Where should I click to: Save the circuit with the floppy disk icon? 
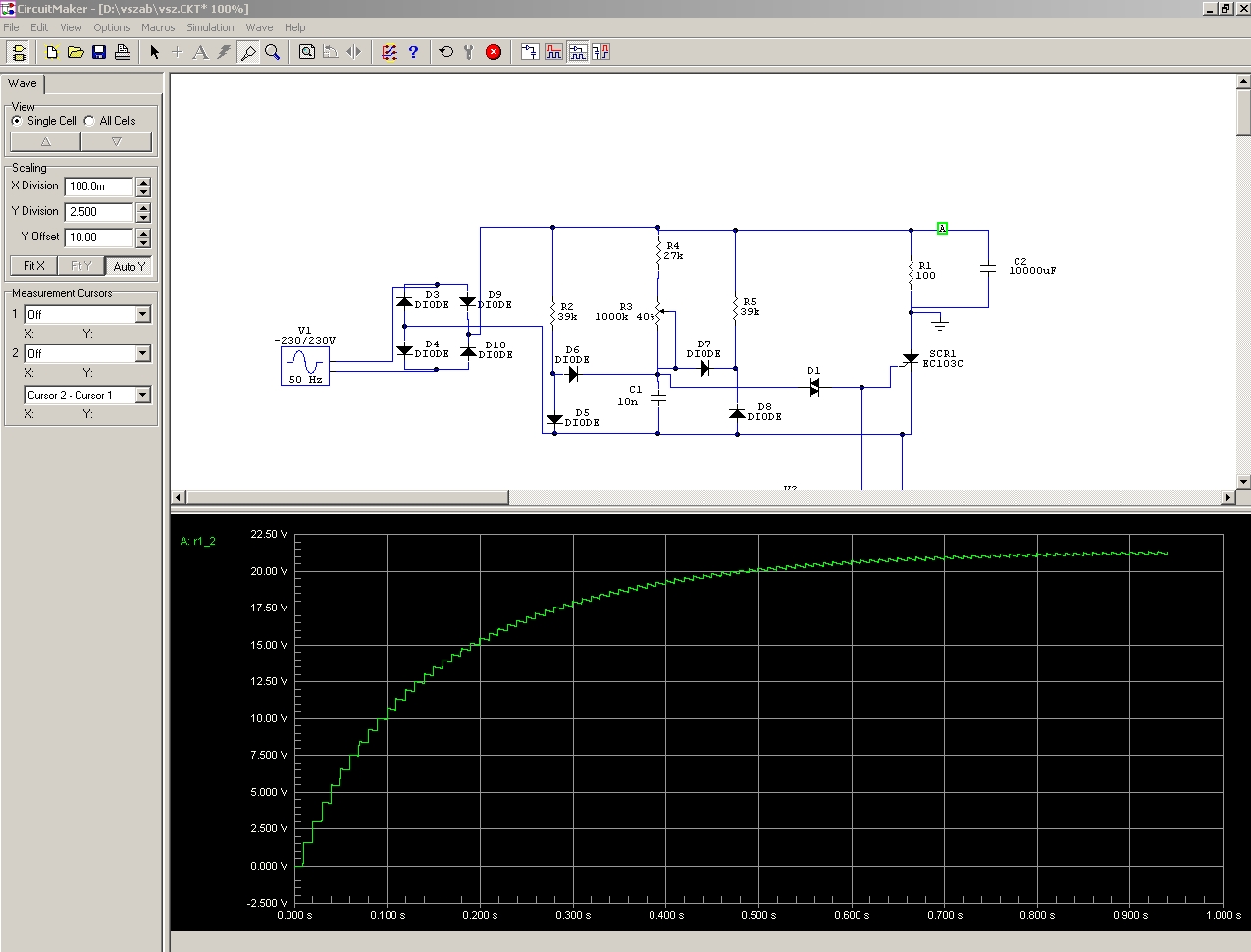(99, 52)
